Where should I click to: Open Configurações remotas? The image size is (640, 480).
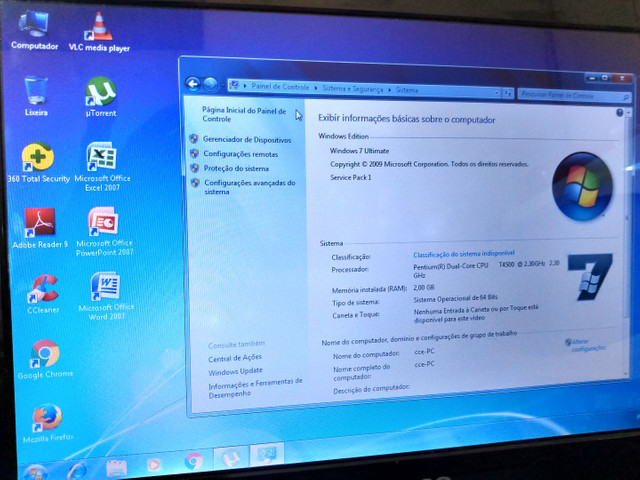pyautogui.click(x=240, y=154)
